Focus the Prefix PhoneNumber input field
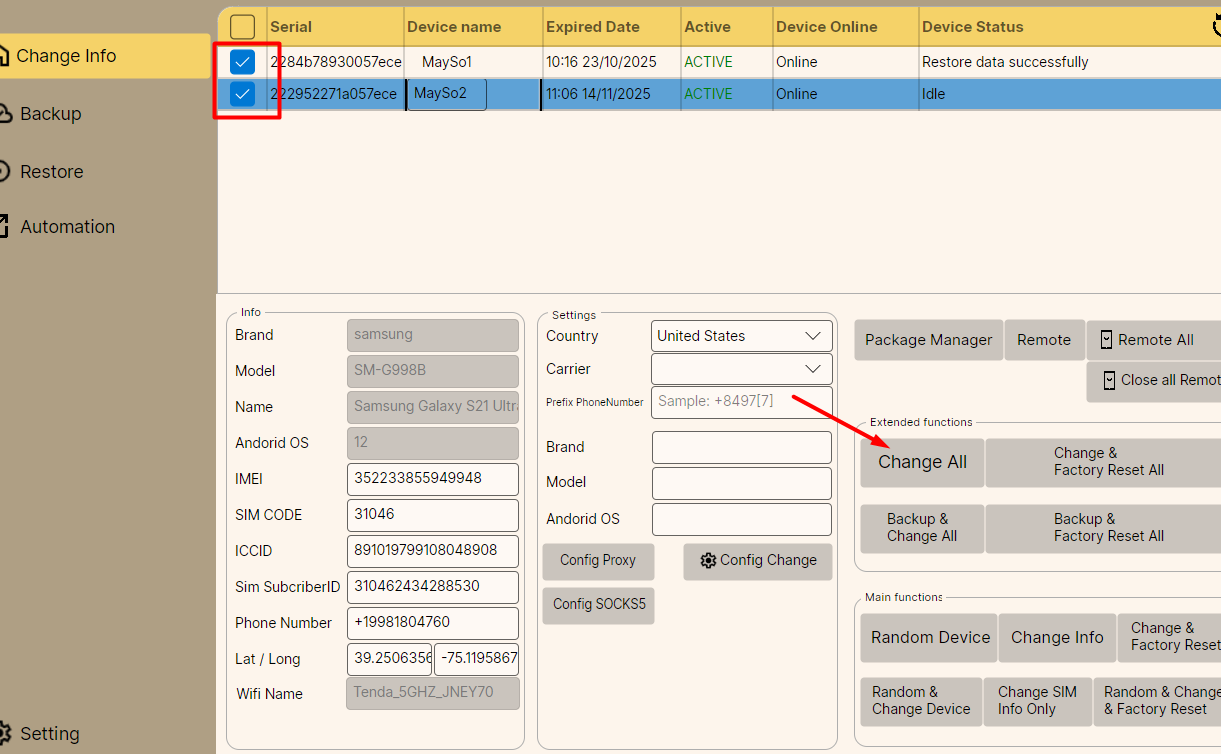Viewport: 1221px width, 754px height. coord(741,402)
